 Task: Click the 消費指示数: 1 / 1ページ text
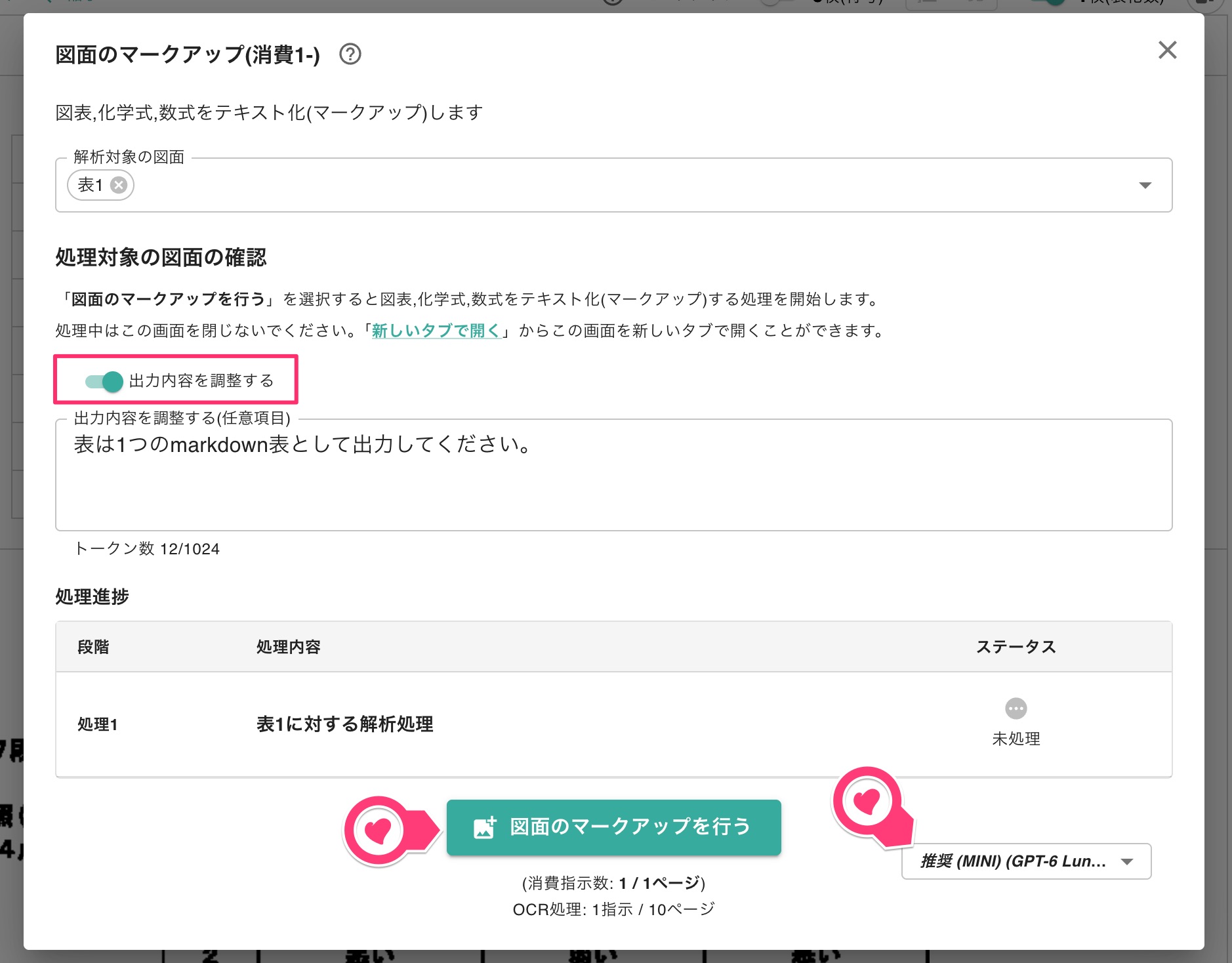coord(613,883)
